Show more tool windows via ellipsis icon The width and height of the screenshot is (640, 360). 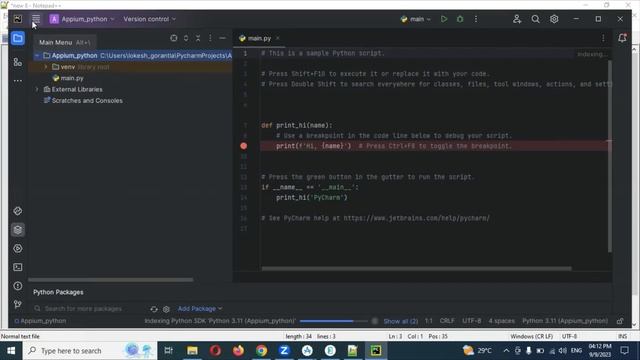pos(18,81)
